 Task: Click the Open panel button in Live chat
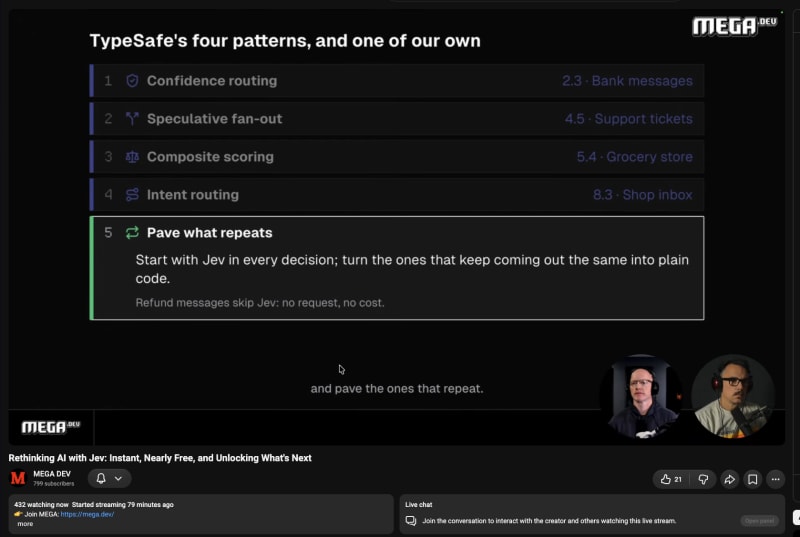(x=759, y=521)
